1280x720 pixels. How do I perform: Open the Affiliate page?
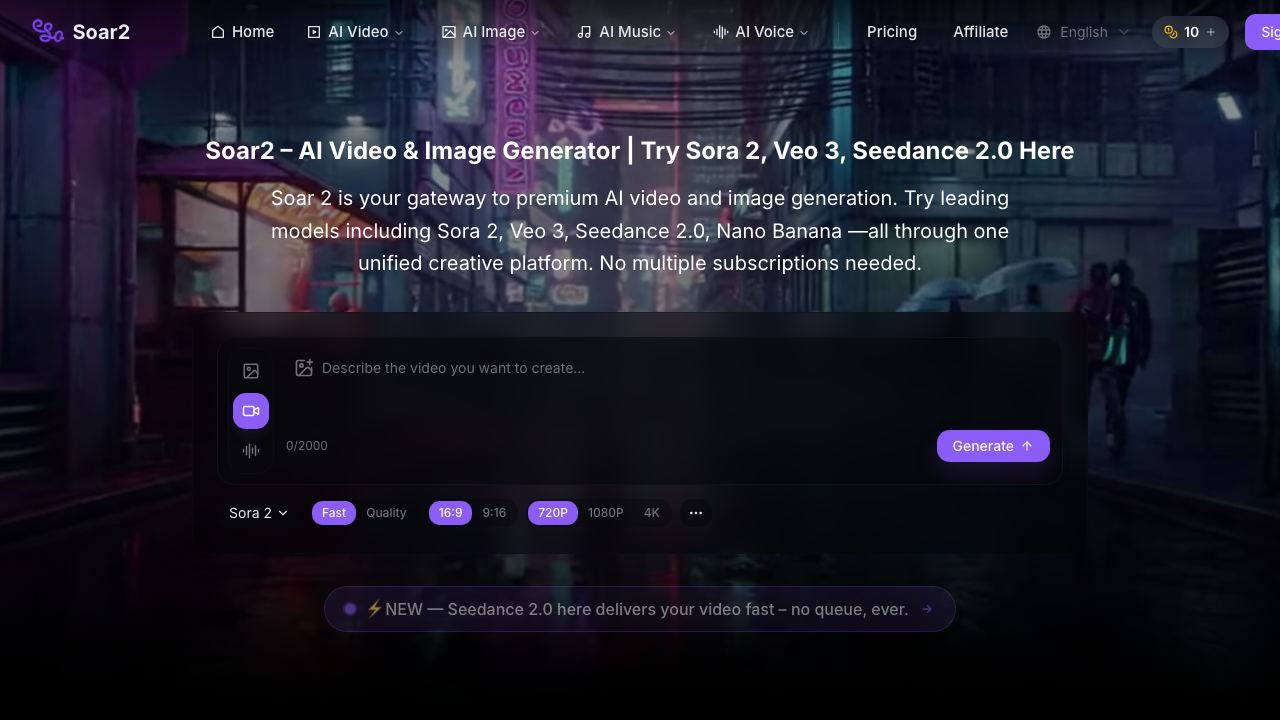(x=980, y=32)
